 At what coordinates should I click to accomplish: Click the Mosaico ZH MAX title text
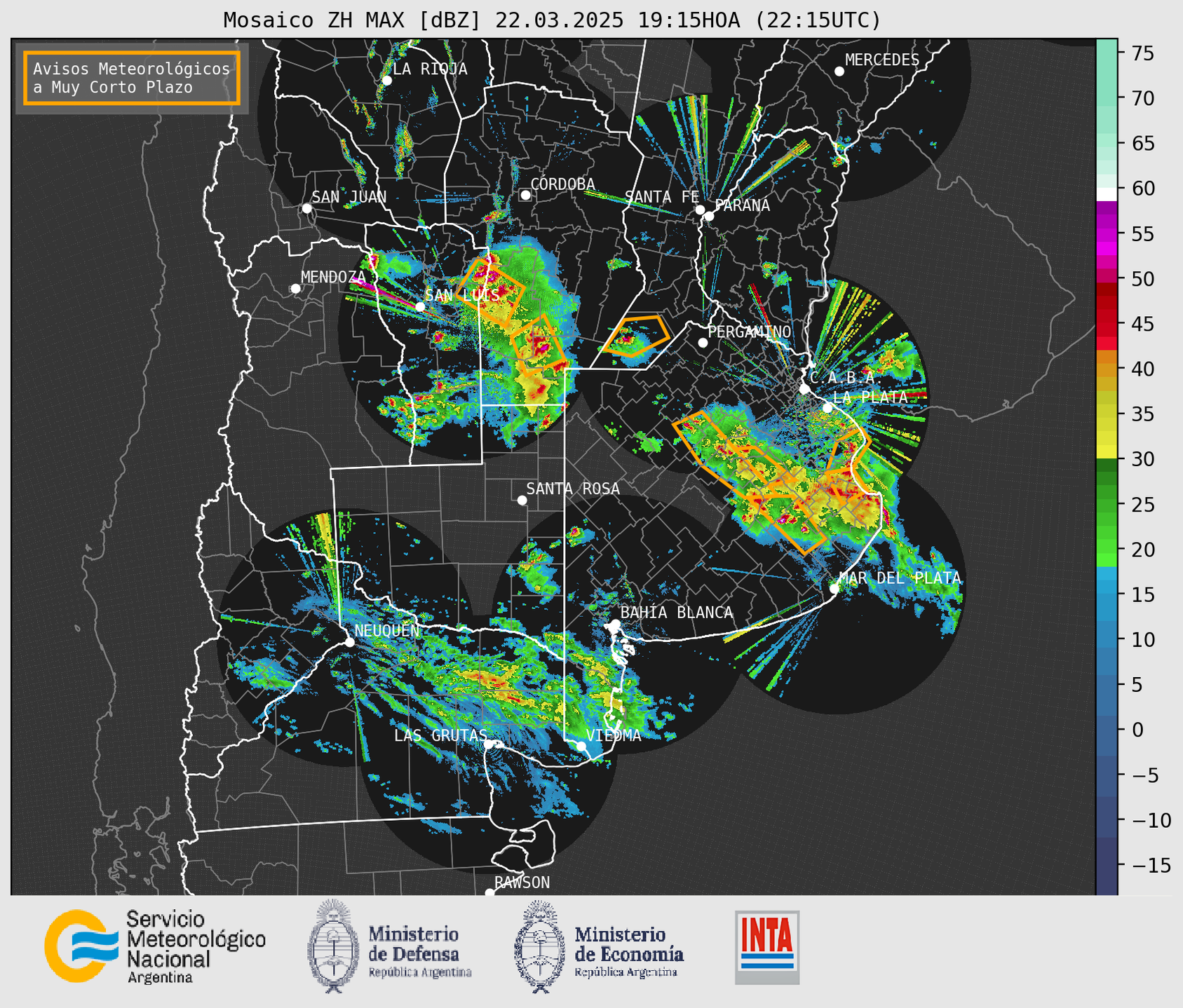[551, 20]
